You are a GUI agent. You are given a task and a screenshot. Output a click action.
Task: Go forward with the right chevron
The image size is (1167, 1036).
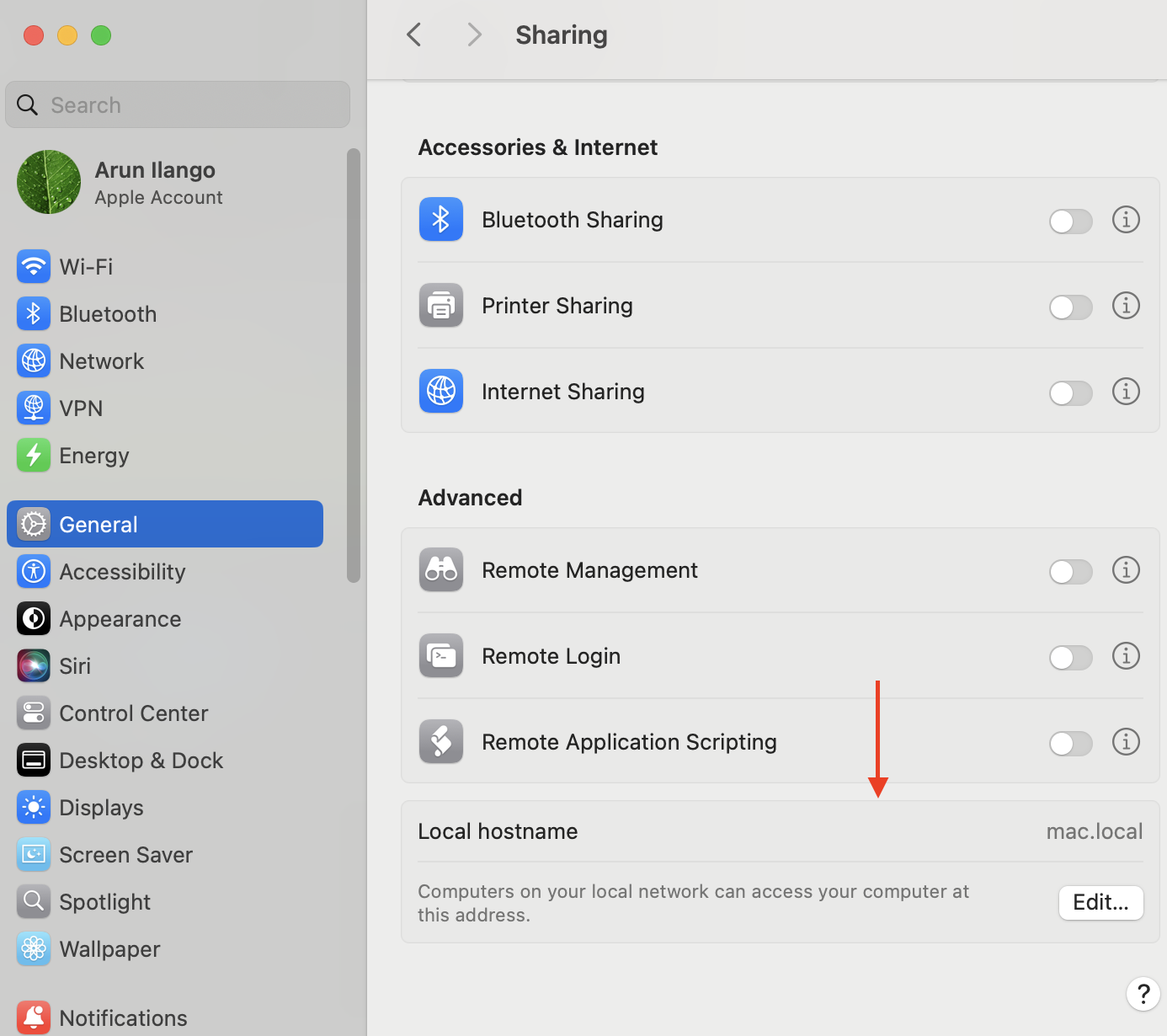pos(474,35)
